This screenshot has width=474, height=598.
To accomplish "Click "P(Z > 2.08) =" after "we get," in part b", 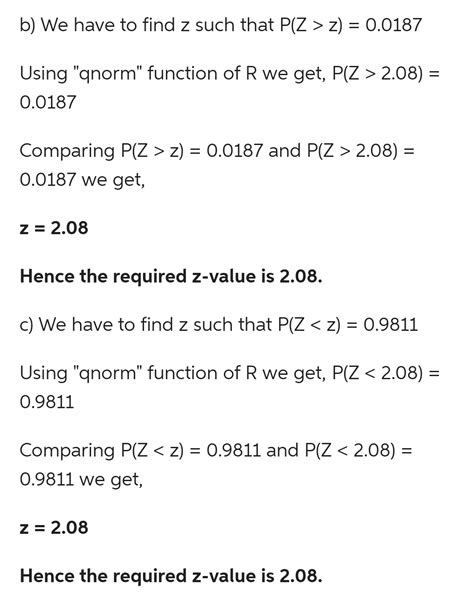I will (x=386, y=73).
